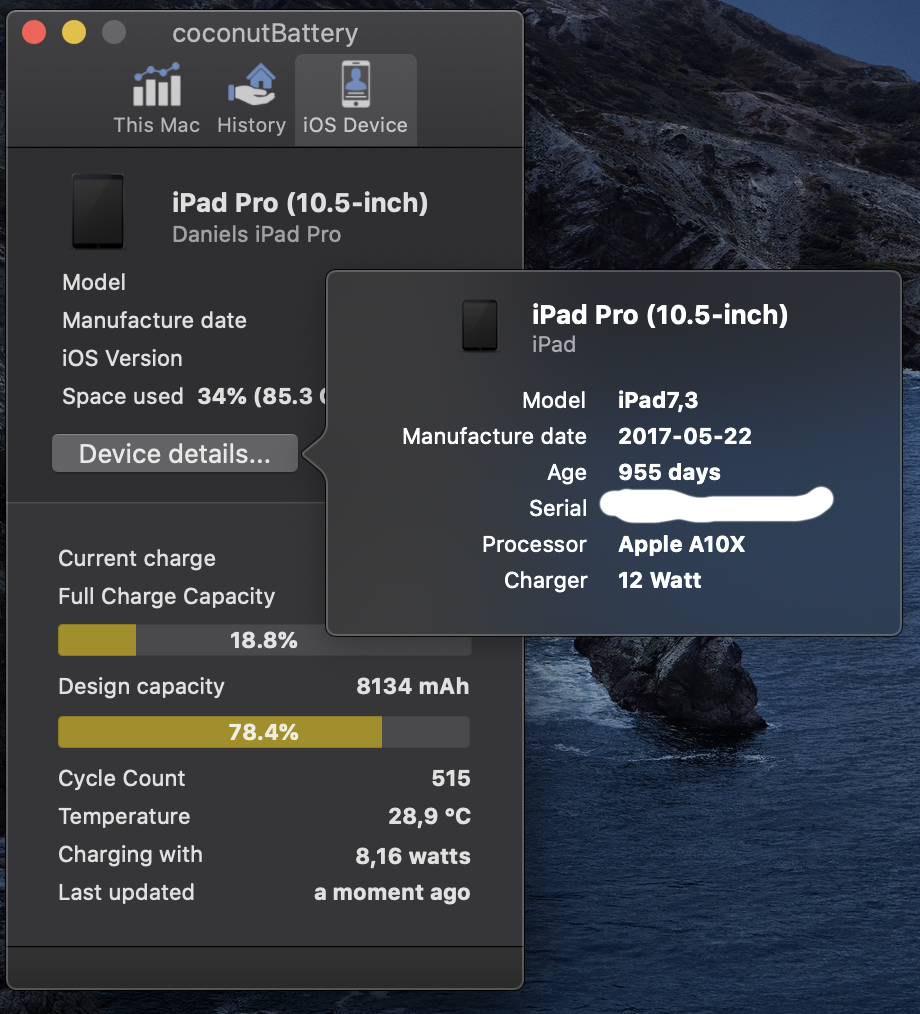
Task: Click the iPad Pro (10.5-inch) heading in popover
Action: 660,315
